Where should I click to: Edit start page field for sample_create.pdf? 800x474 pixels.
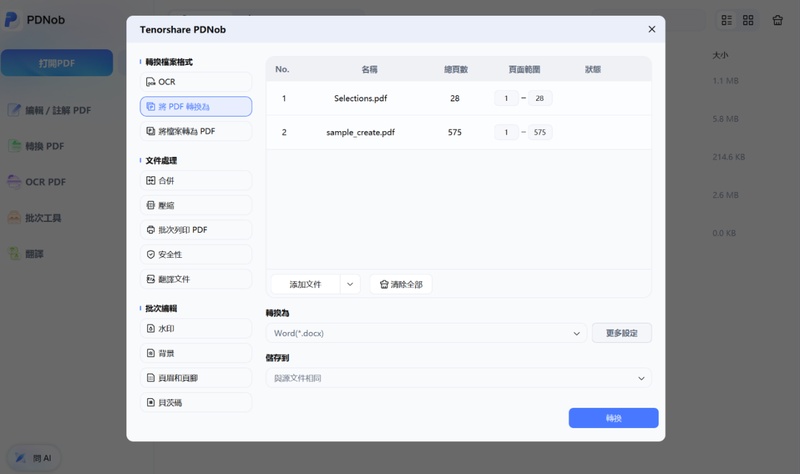click(x=506, y=132)
